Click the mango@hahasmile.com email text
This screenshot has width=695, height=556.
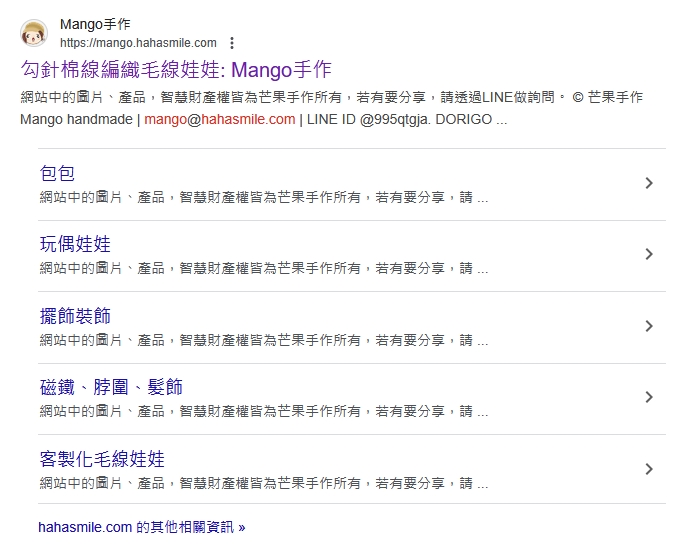[x=220, y=119]
